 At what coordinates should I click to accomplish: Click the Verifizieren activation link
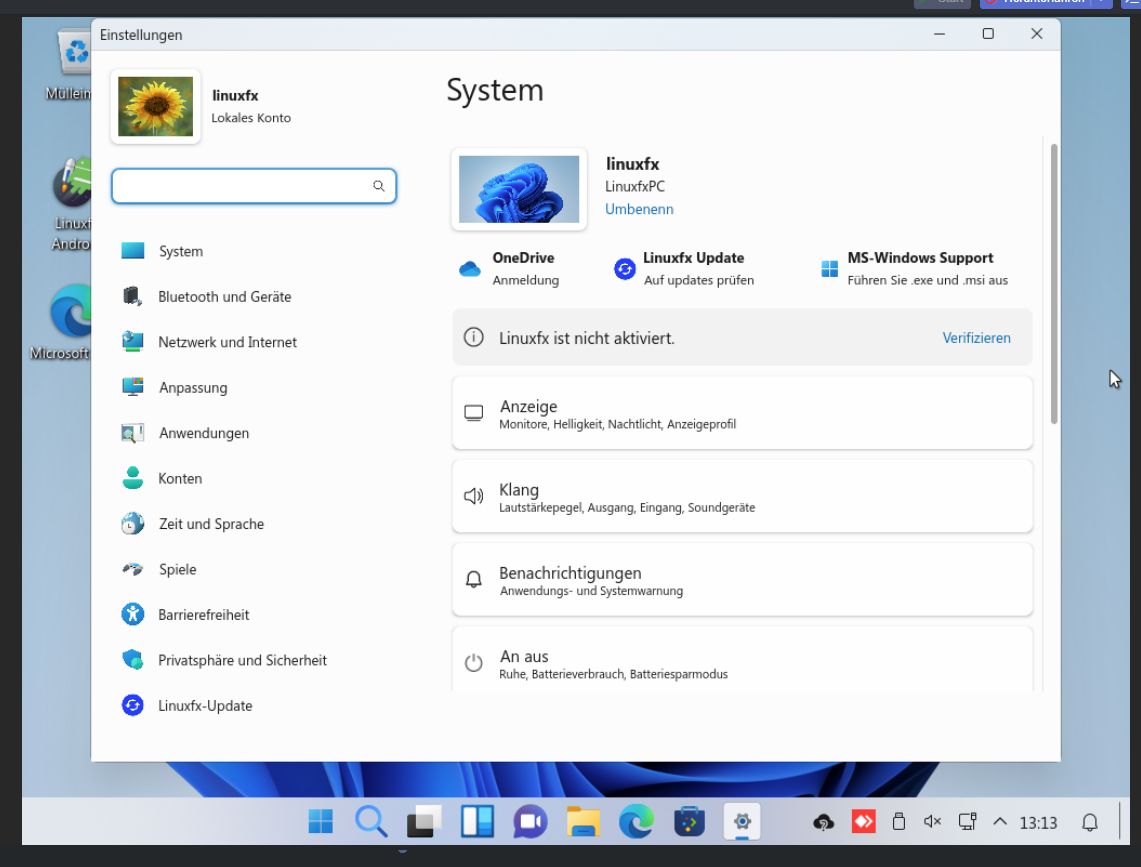(x=976, y=338)
